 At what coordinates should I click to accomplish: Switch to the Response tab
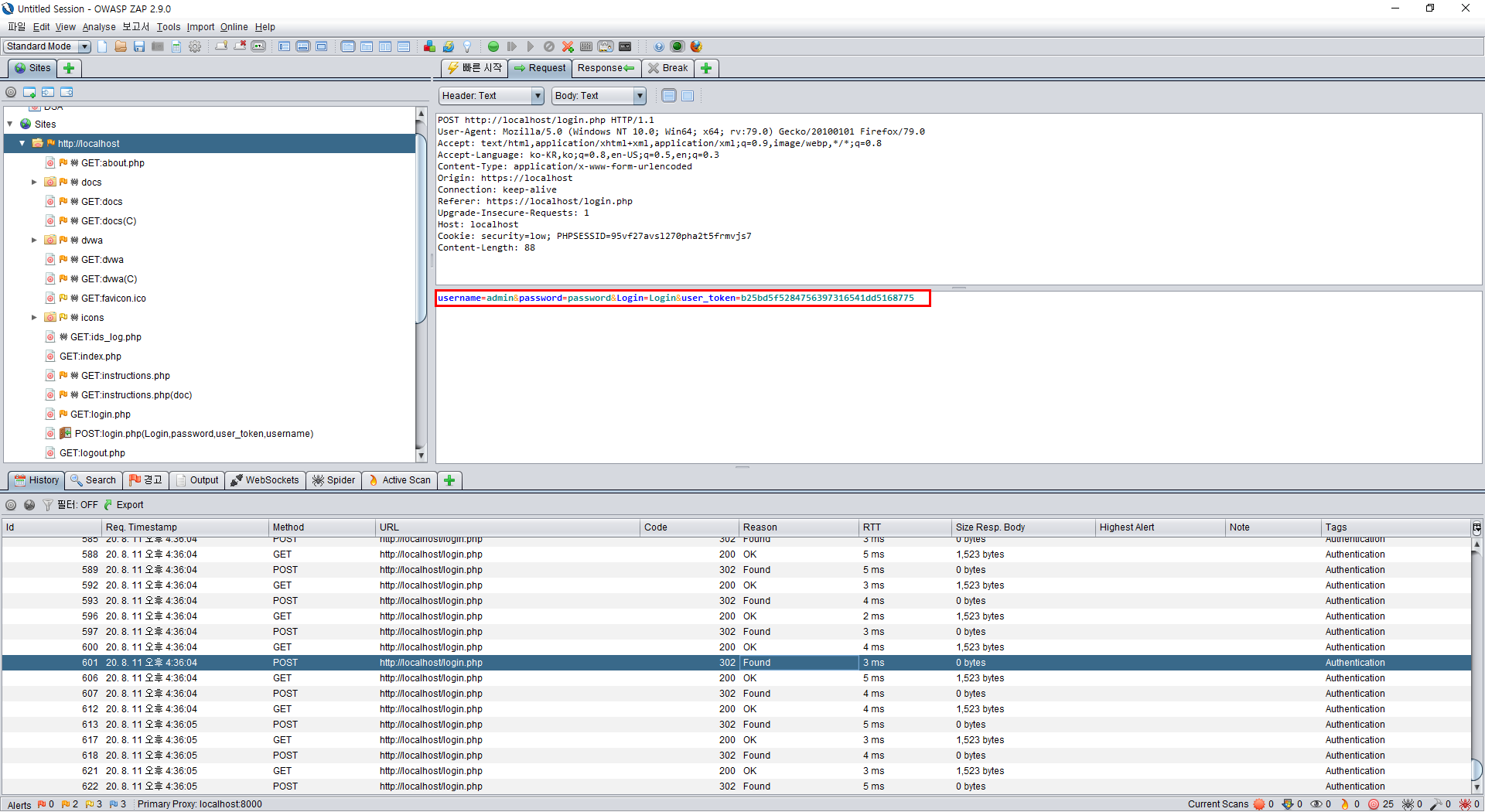(x=606, y=68)
